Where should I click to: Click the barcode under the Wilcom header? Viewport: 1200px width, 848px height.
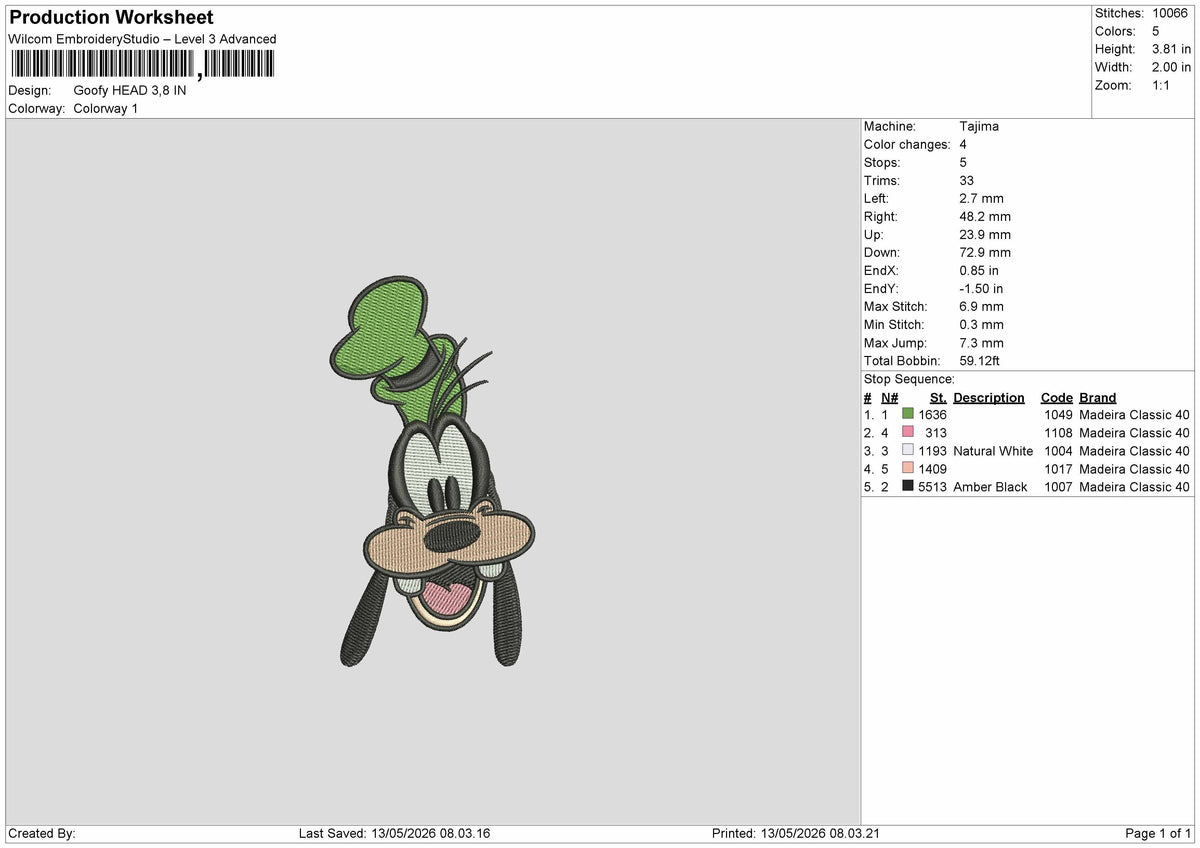click(x=141, y=65)
